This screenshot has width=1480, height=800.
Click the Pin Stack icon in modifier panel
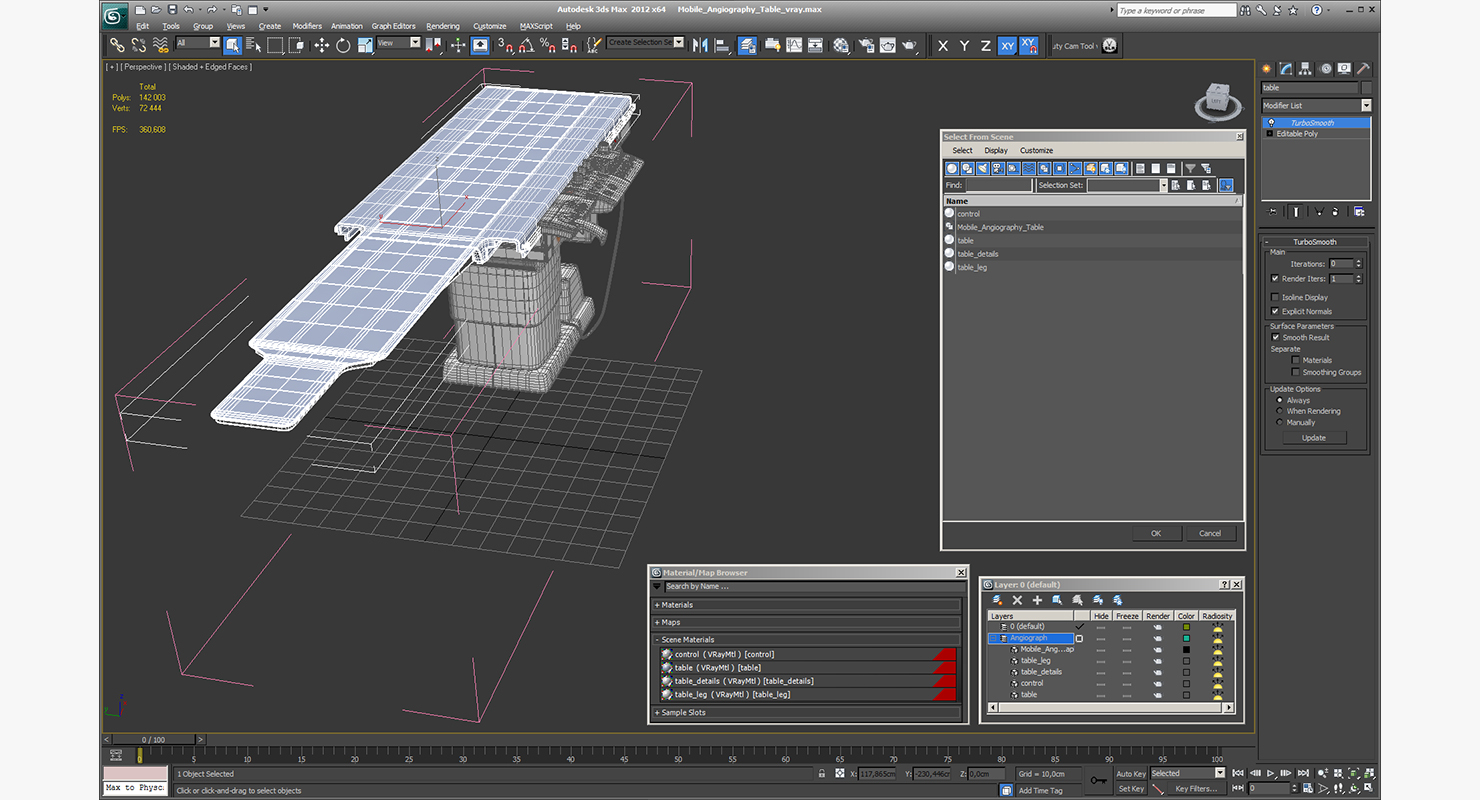[x=1272, y=211]
